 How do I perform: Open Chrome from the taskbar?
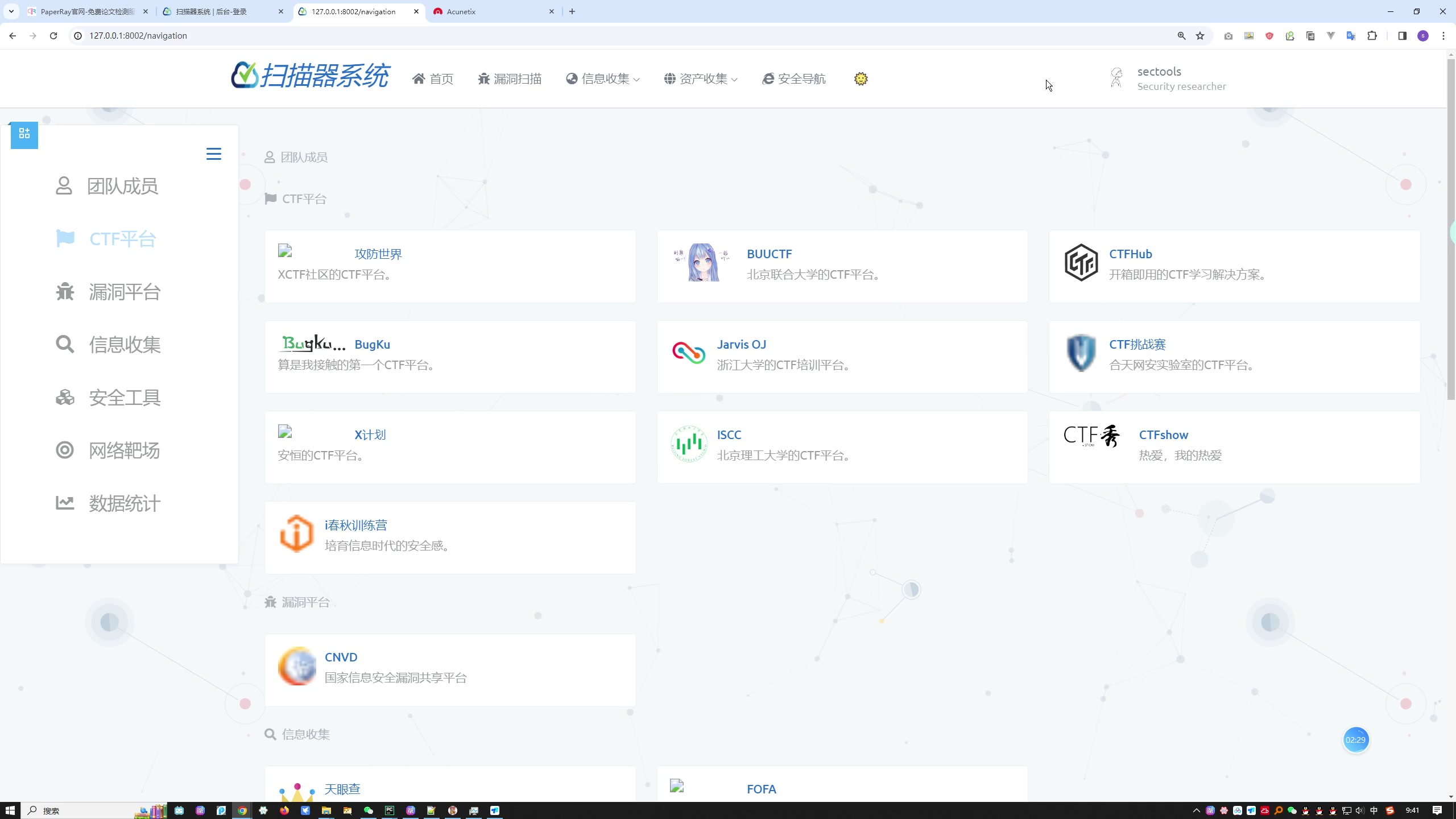click(x=242, y=810)
